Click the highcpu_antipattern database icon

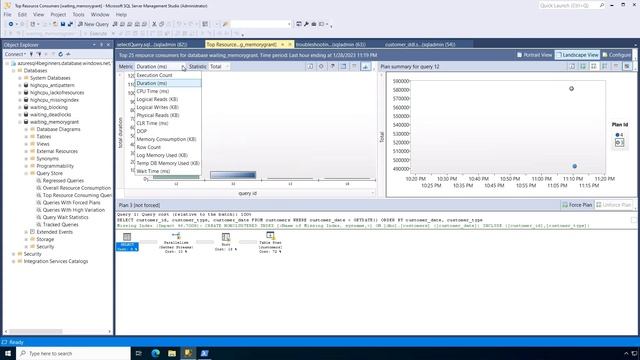point(26,85)
